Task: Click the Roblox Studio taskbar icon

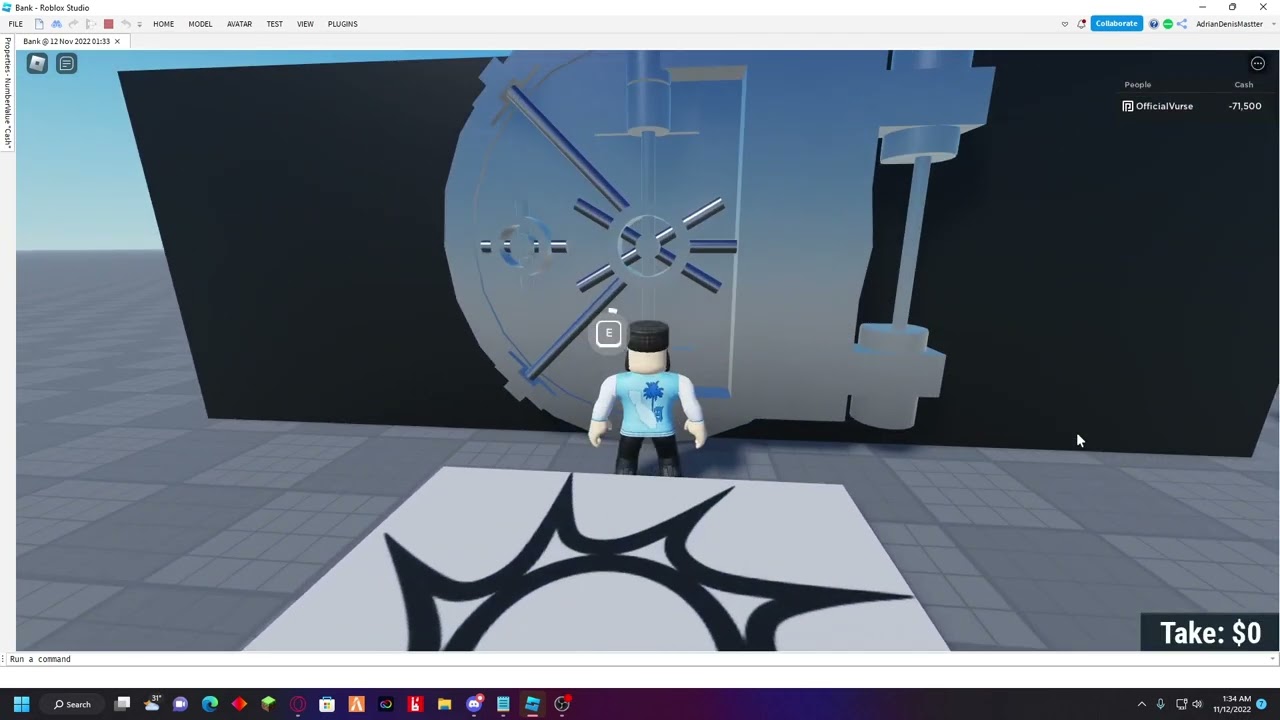Action: 532,704
